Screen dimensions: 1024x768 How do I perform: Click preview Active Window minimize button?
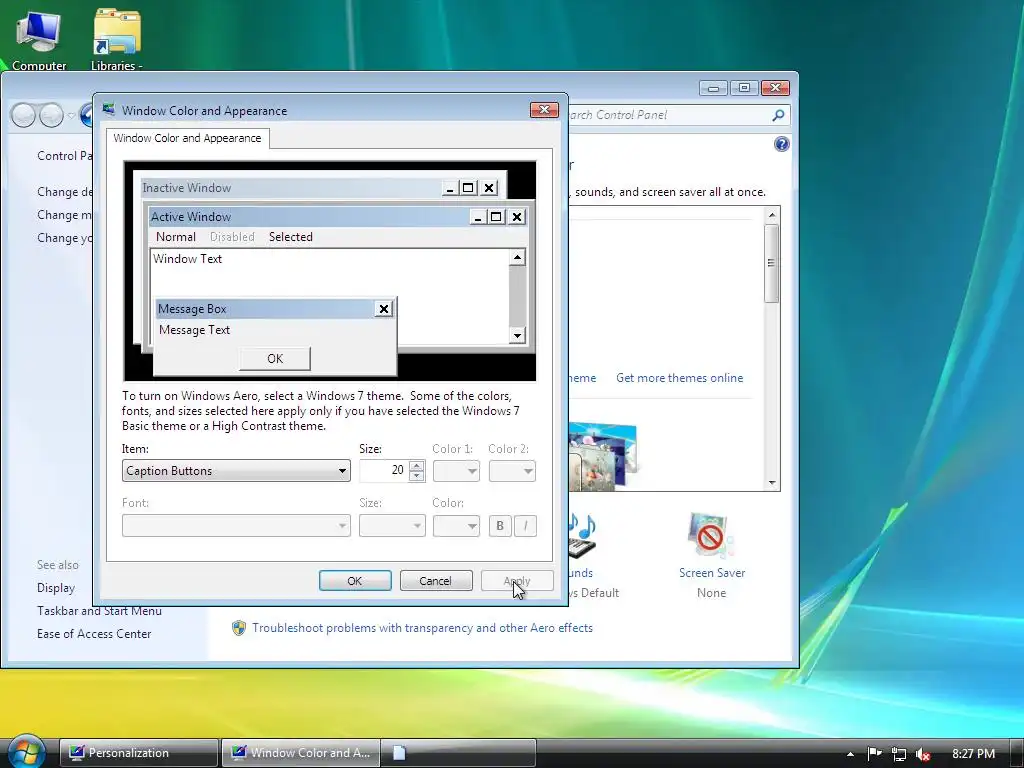point(478,217)
